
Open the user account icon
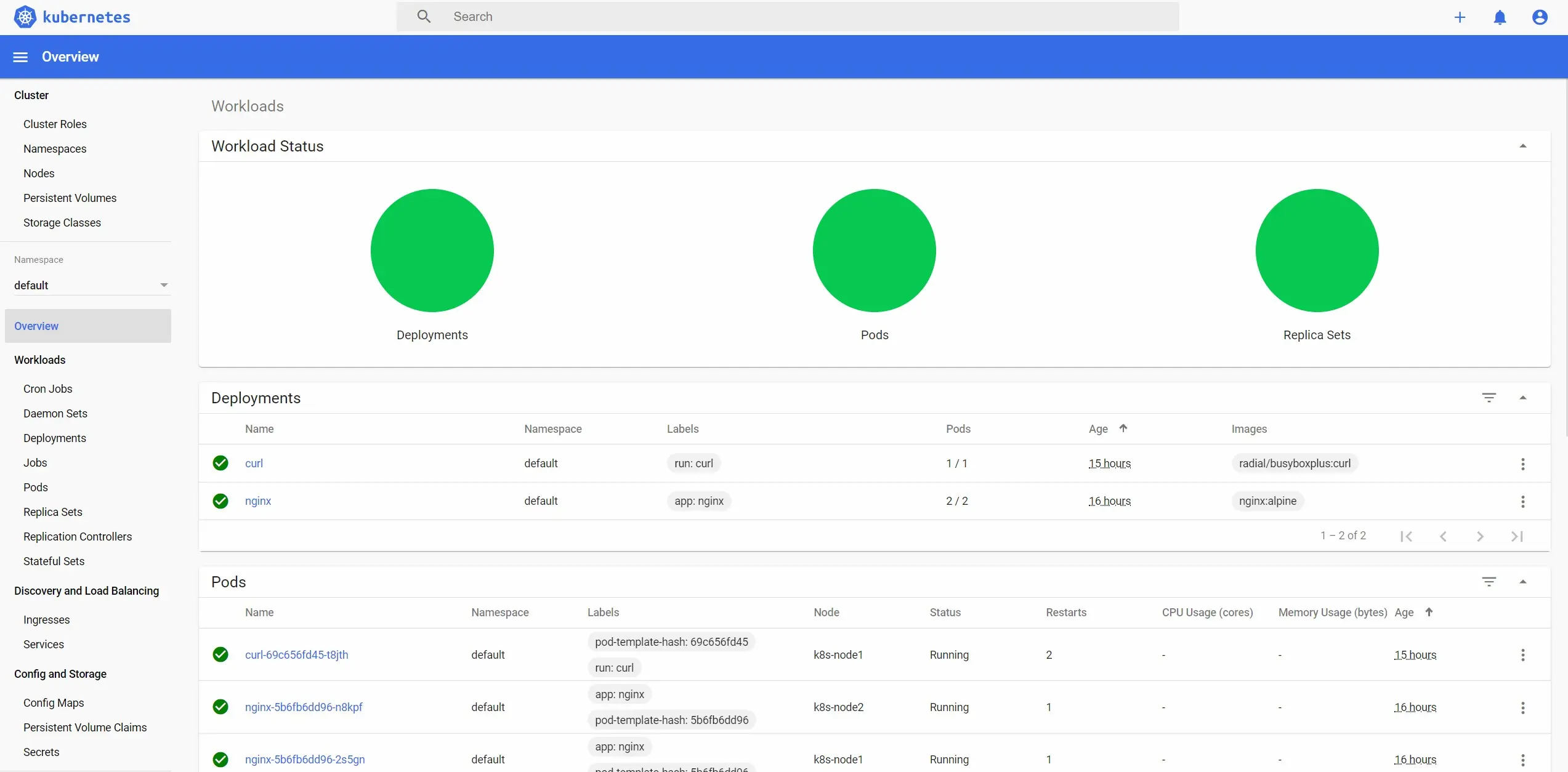(1540, 17)
